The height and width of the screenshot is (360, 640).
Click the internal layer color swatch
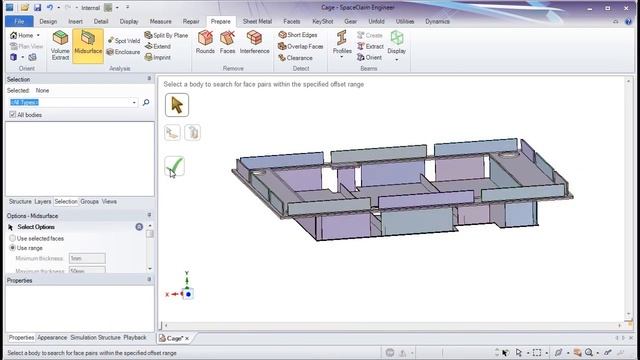pos(108,7)
